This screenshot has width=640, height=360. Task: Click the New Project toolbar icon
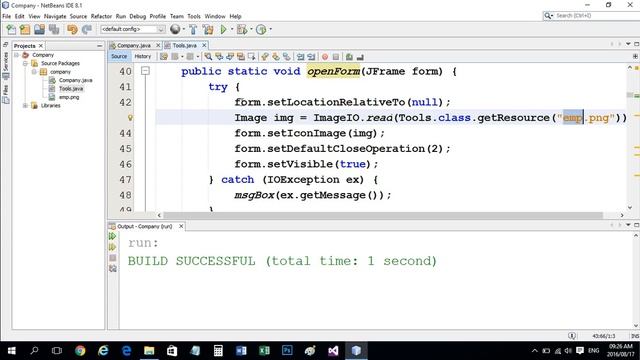click(25, 29)
